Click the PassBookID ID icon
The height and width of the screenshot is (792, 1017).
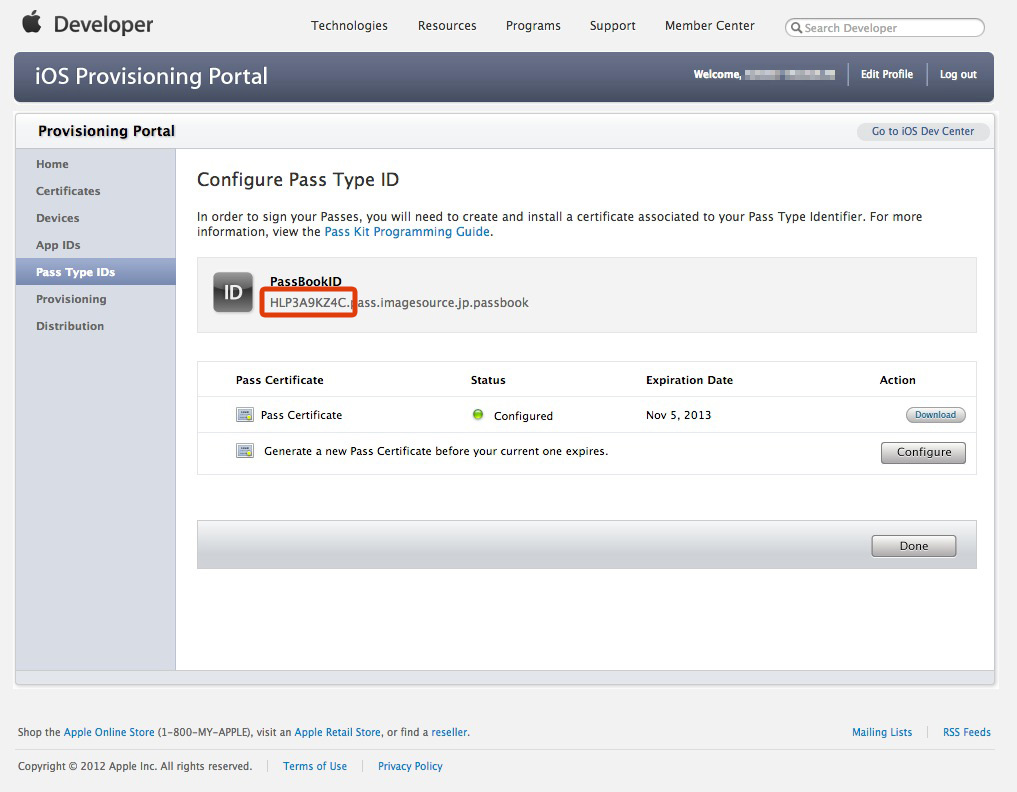233,293
